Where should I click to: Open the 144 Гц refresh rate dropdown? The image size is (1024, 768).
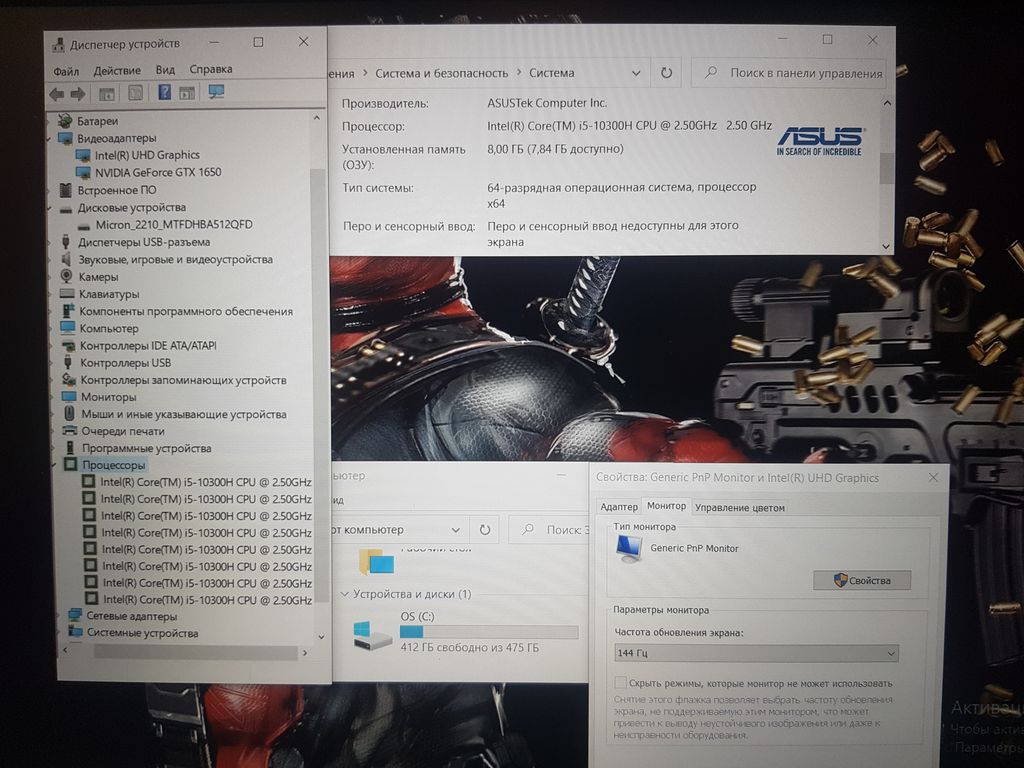756,653
